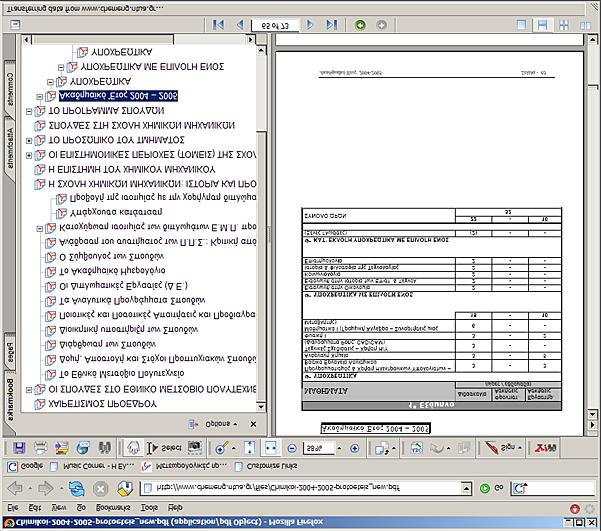Go to the first page of the PDF
Viewport: 601px width, 531px height.
point(218,25)
